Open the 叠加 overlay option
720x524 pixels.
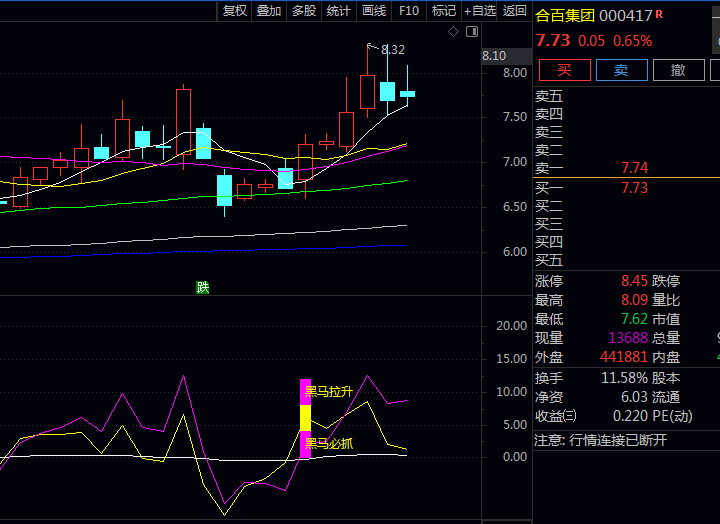coord(269,11)
